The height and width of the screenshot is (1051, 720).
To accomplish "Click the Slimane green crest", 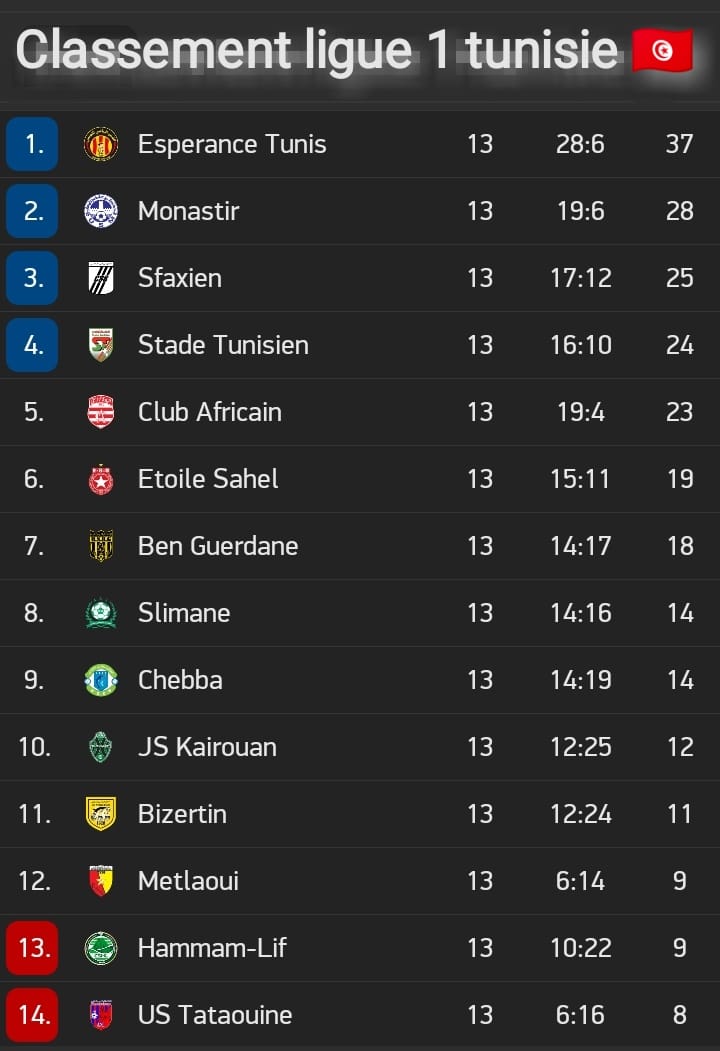I will point(101,613).
